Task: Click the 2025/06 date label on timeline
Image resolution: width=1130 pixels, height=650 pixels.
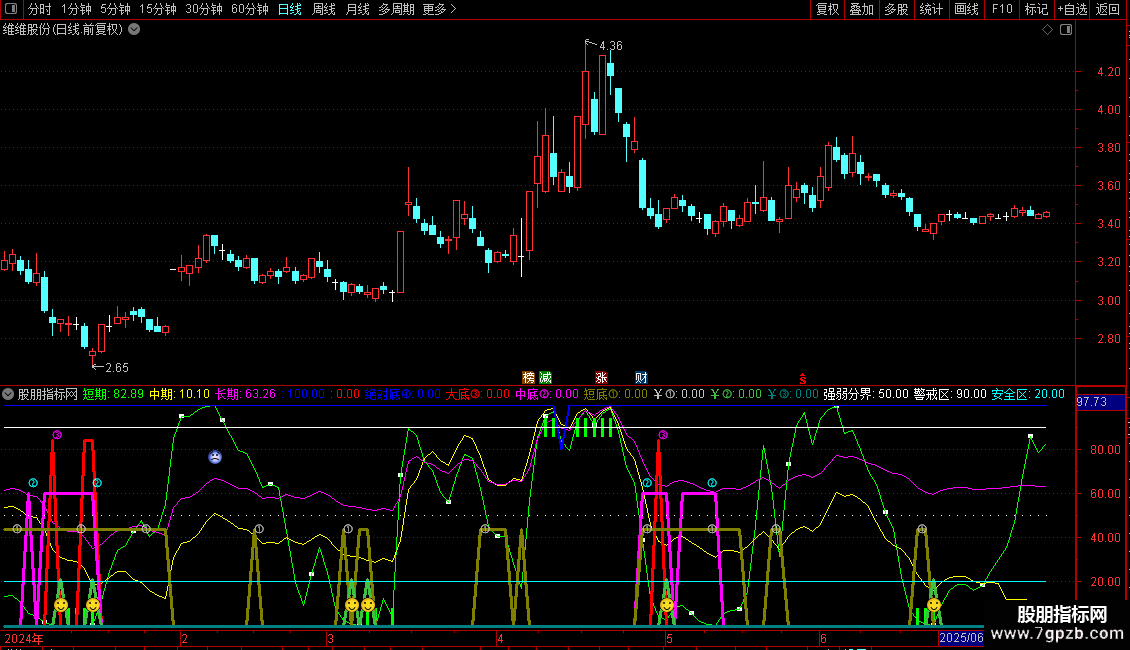Action: pyautogui.click(x=960, y=638)
